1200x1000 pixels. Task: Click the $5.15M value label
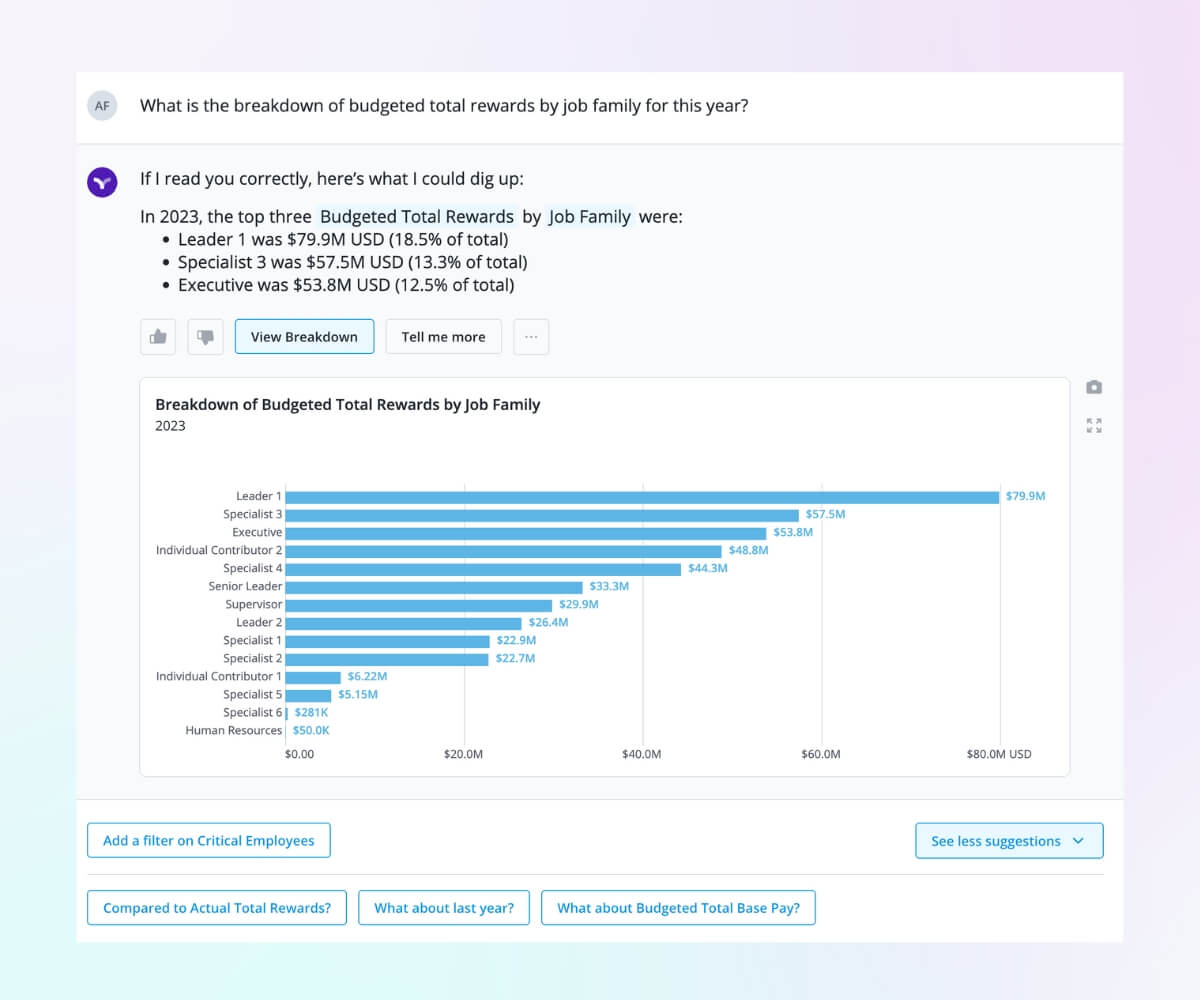click(358, 694)
